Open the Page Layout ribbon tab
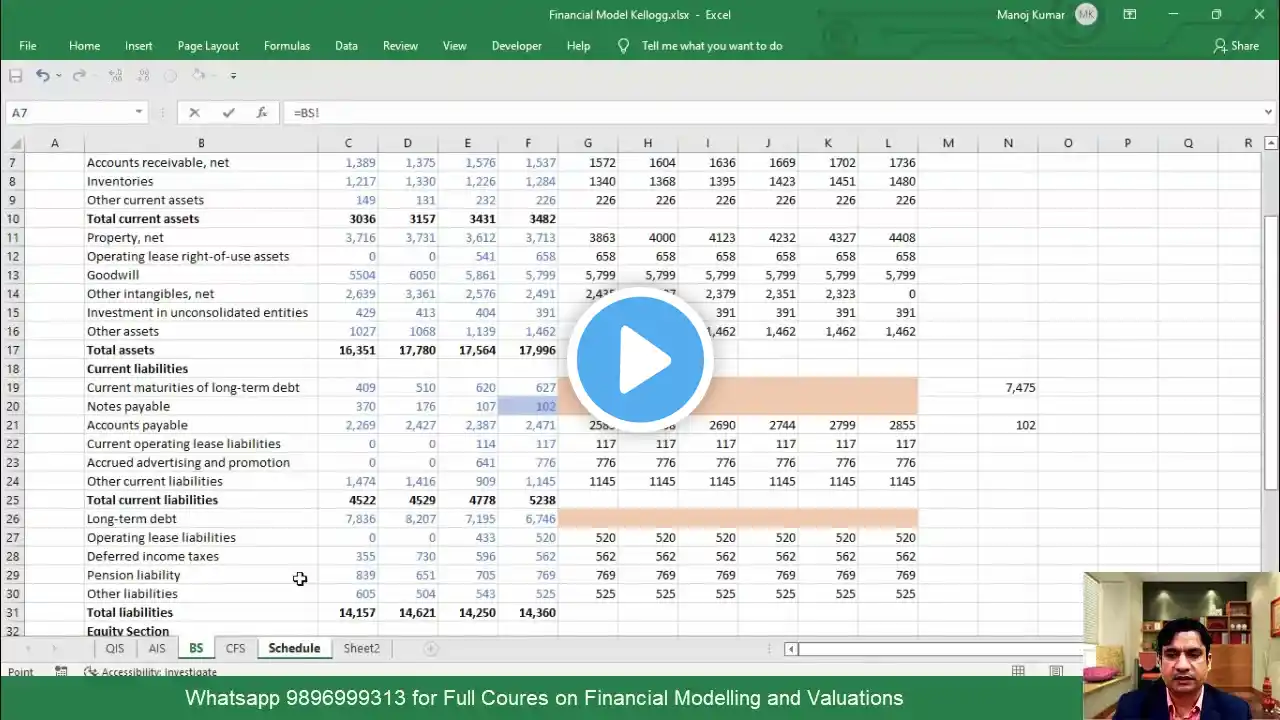1280x720 pixels. point(208,46)
